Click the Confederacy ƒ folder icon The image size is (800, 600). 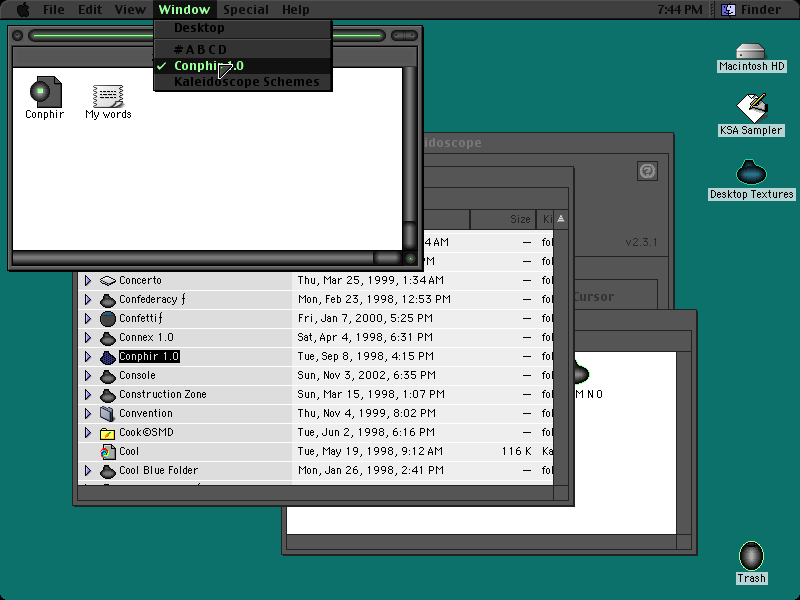tap(108, 300)
